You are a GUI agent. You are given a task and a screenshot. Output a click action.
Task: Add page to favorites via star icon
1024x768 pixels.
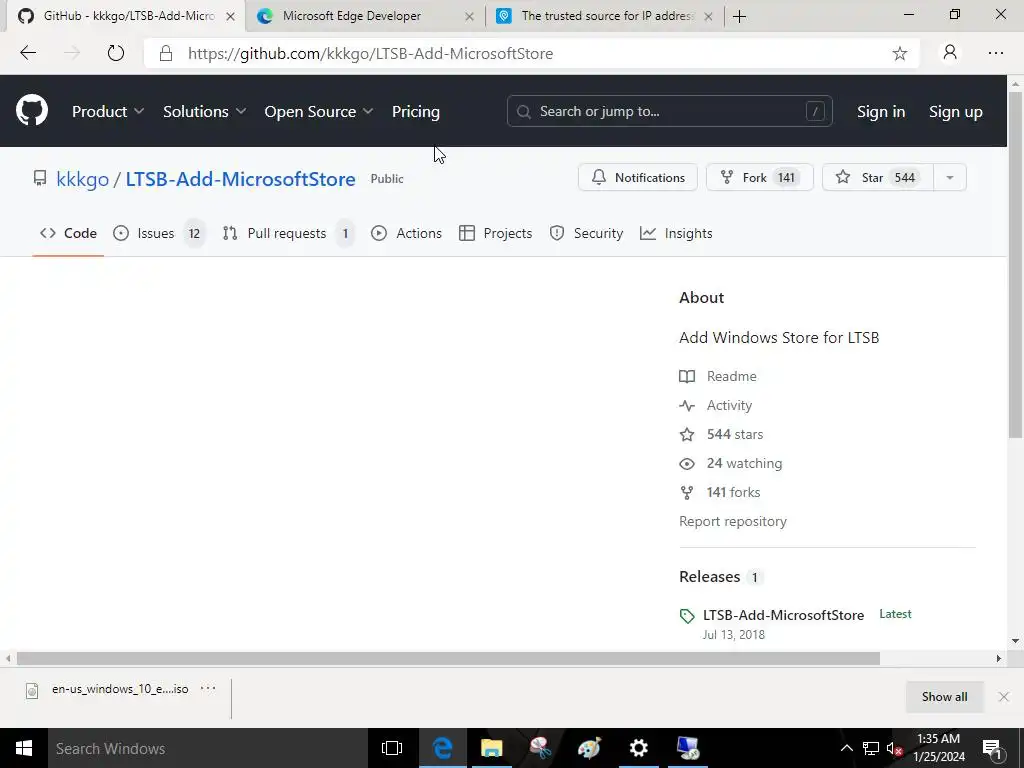pos(899,54)
